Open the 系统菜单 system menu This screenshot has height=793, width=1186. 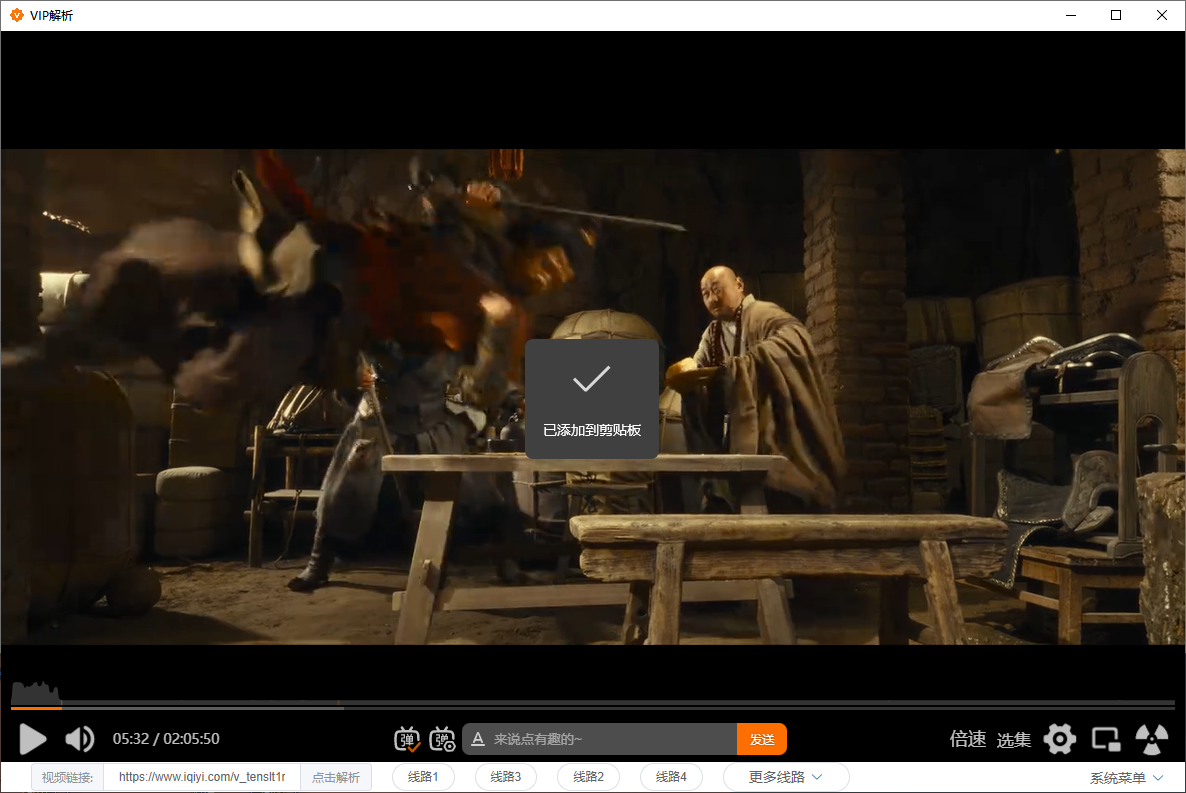point(1126,778)
